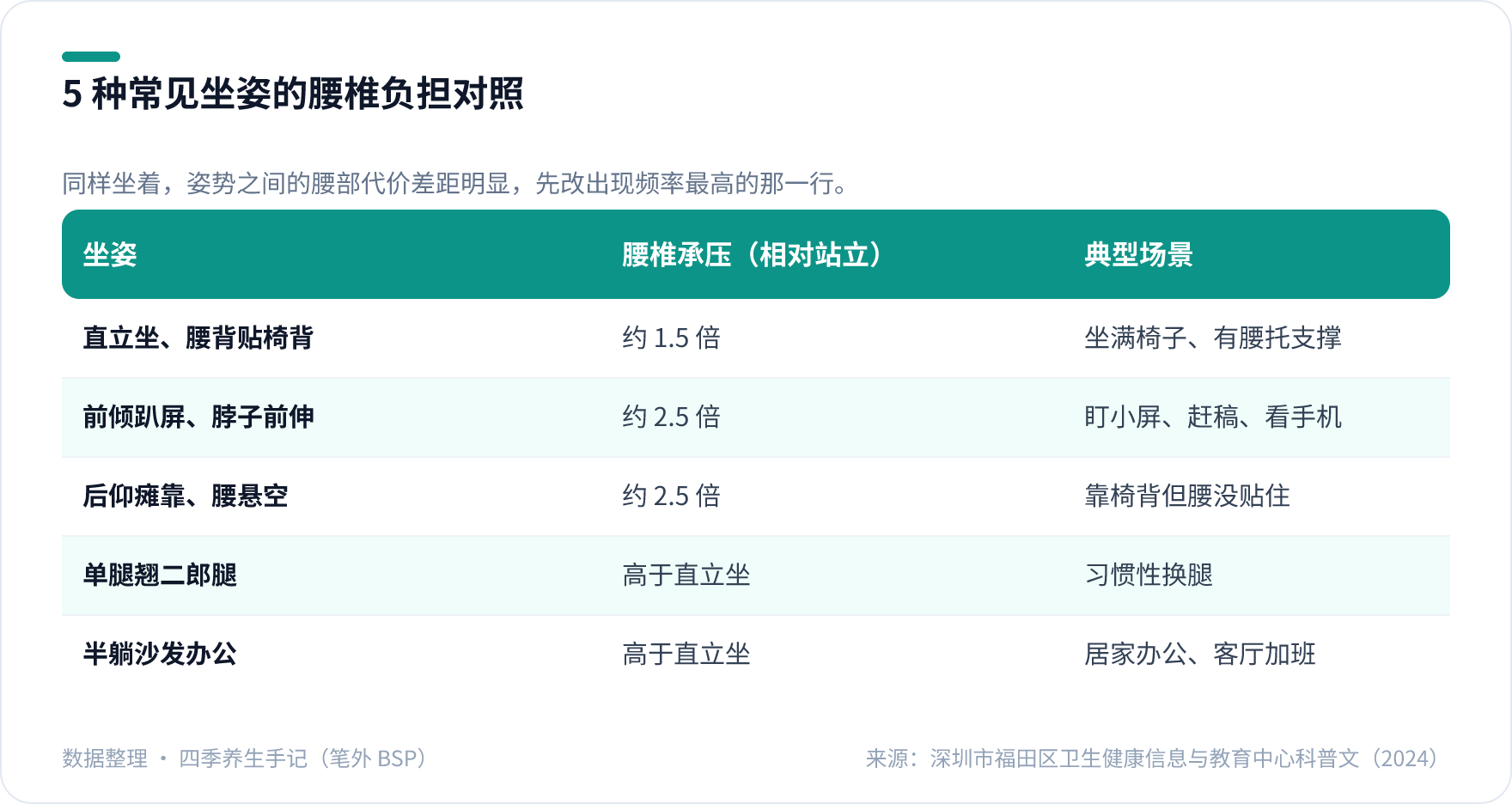Image resolution: width=1512 pixels, height=804 pixels.
Task: Click the footer credit 数据整理 · 四季养生手记
Action: pos(245,758)
